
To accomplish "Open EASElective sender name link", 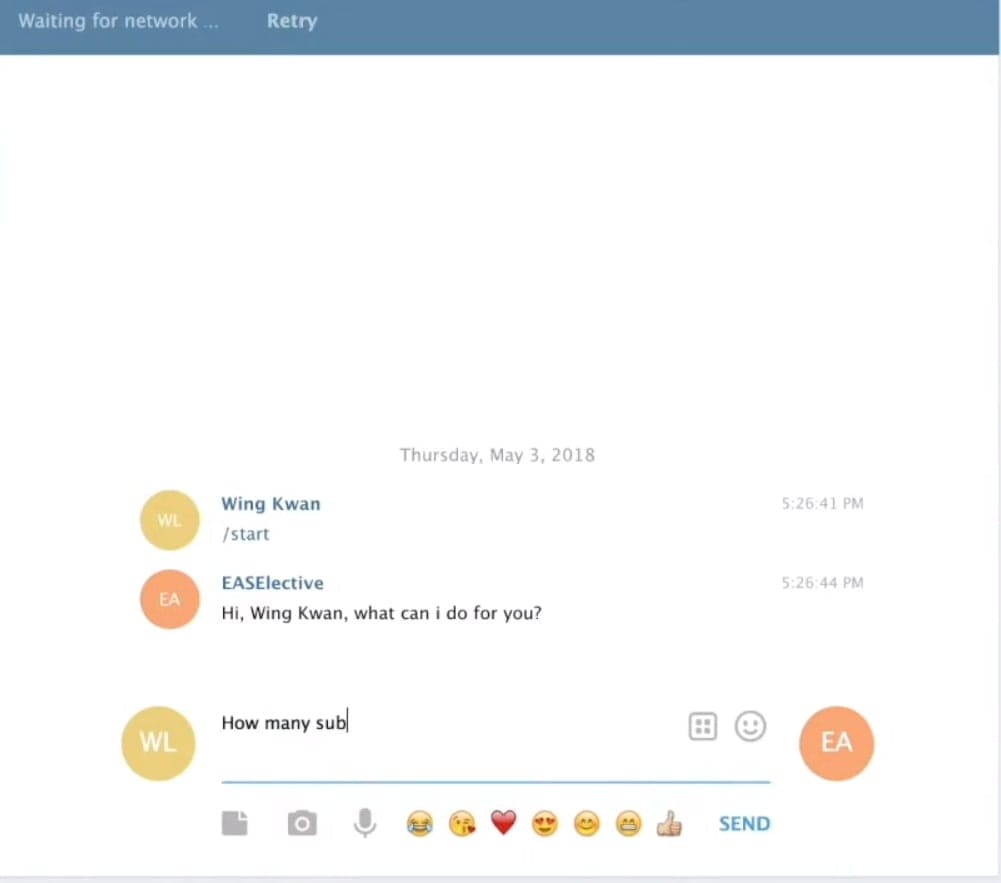I will (272, 583).
